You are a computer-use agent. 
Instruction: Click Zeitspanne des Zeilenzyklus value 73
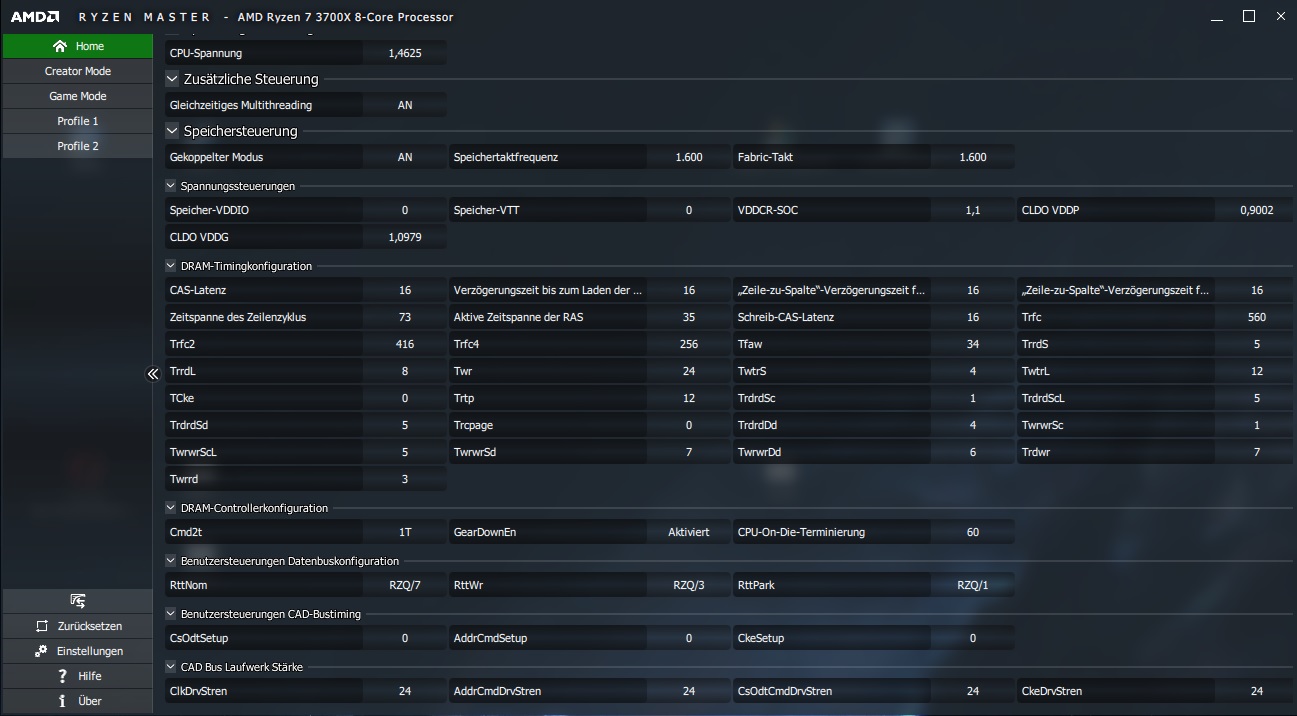[x=405, y=317]
